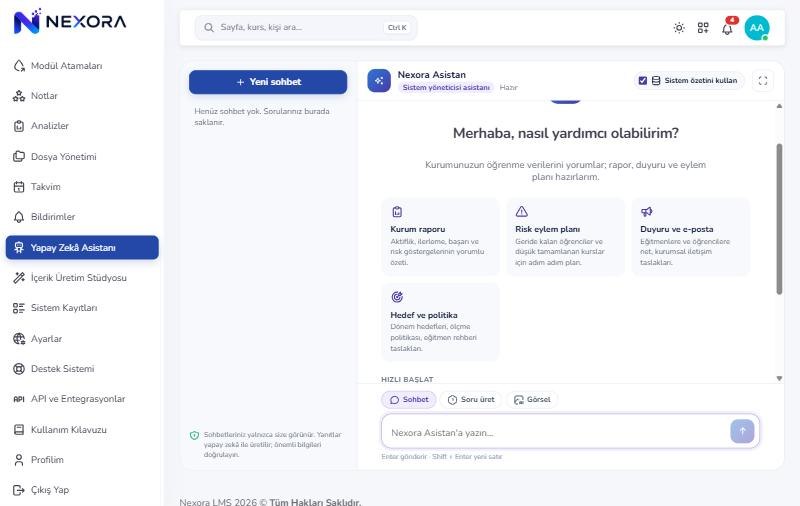Open the apps grid icon in header

[x=703, y=28]
